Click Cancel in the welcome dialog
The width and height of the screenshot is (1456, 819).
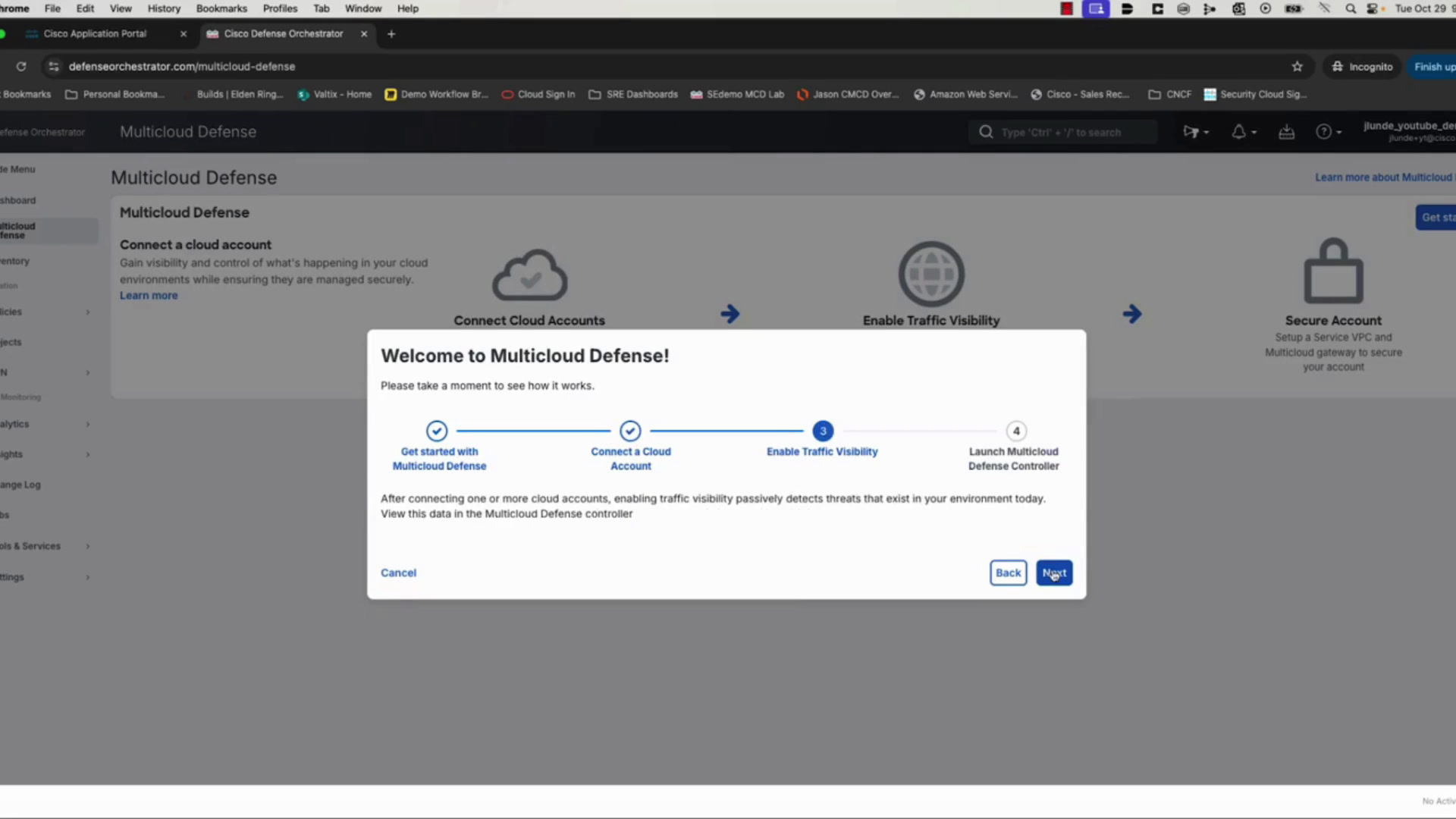[398, 573]
